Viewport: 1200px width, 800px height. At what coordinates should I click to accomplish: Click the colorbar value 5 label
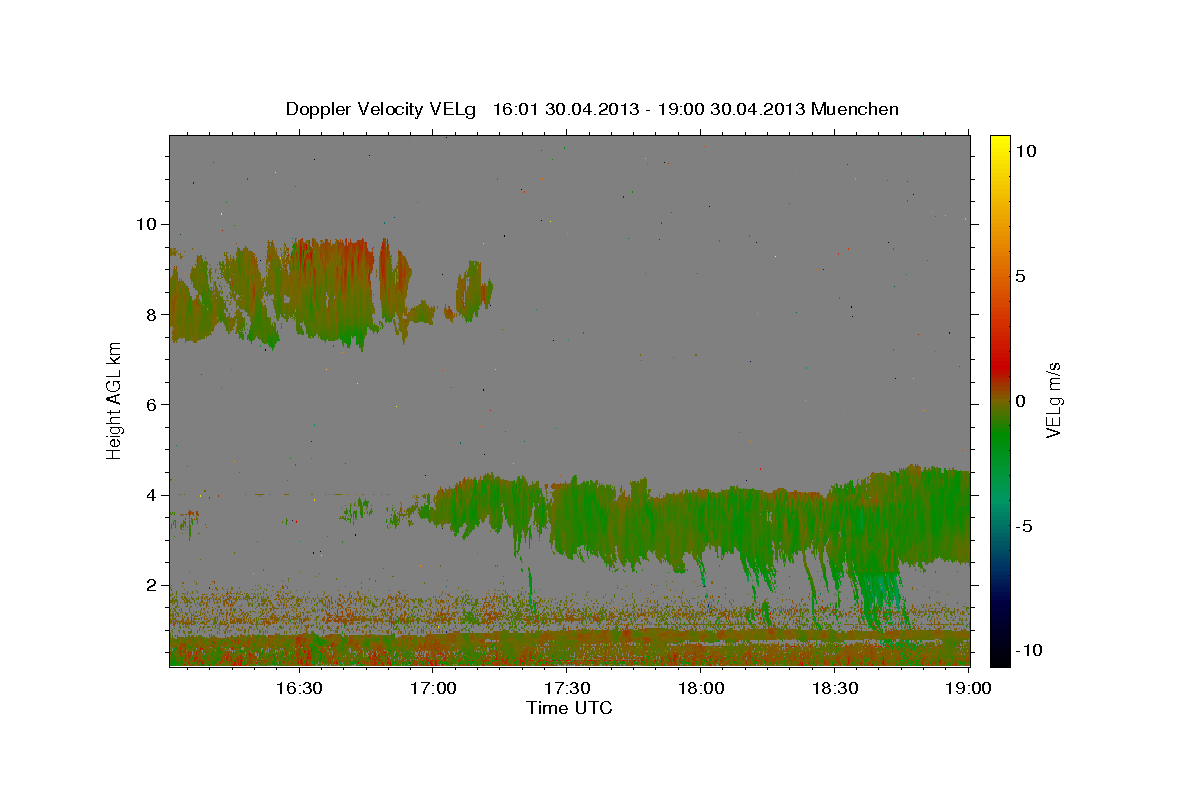1021,276
